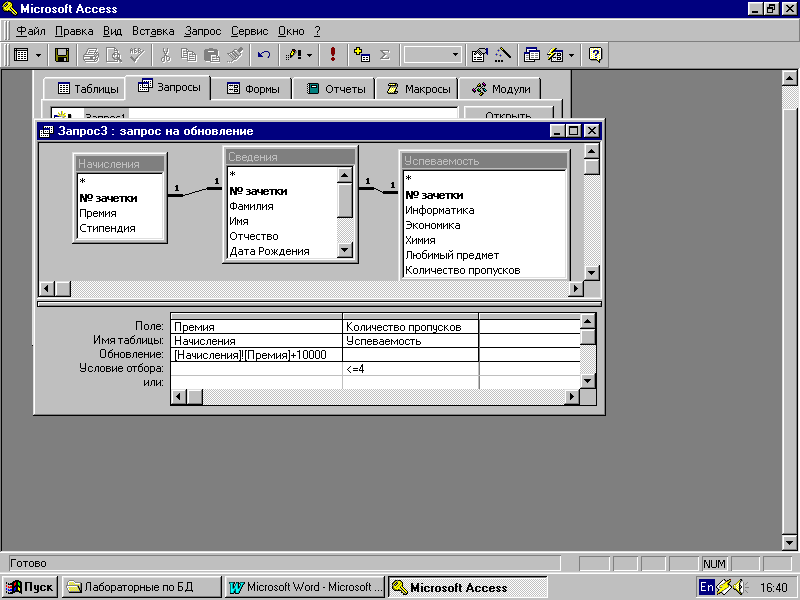800x600 pixels.
Task: Select Информатика field in Успеваемость table
Action: (440, 210)
